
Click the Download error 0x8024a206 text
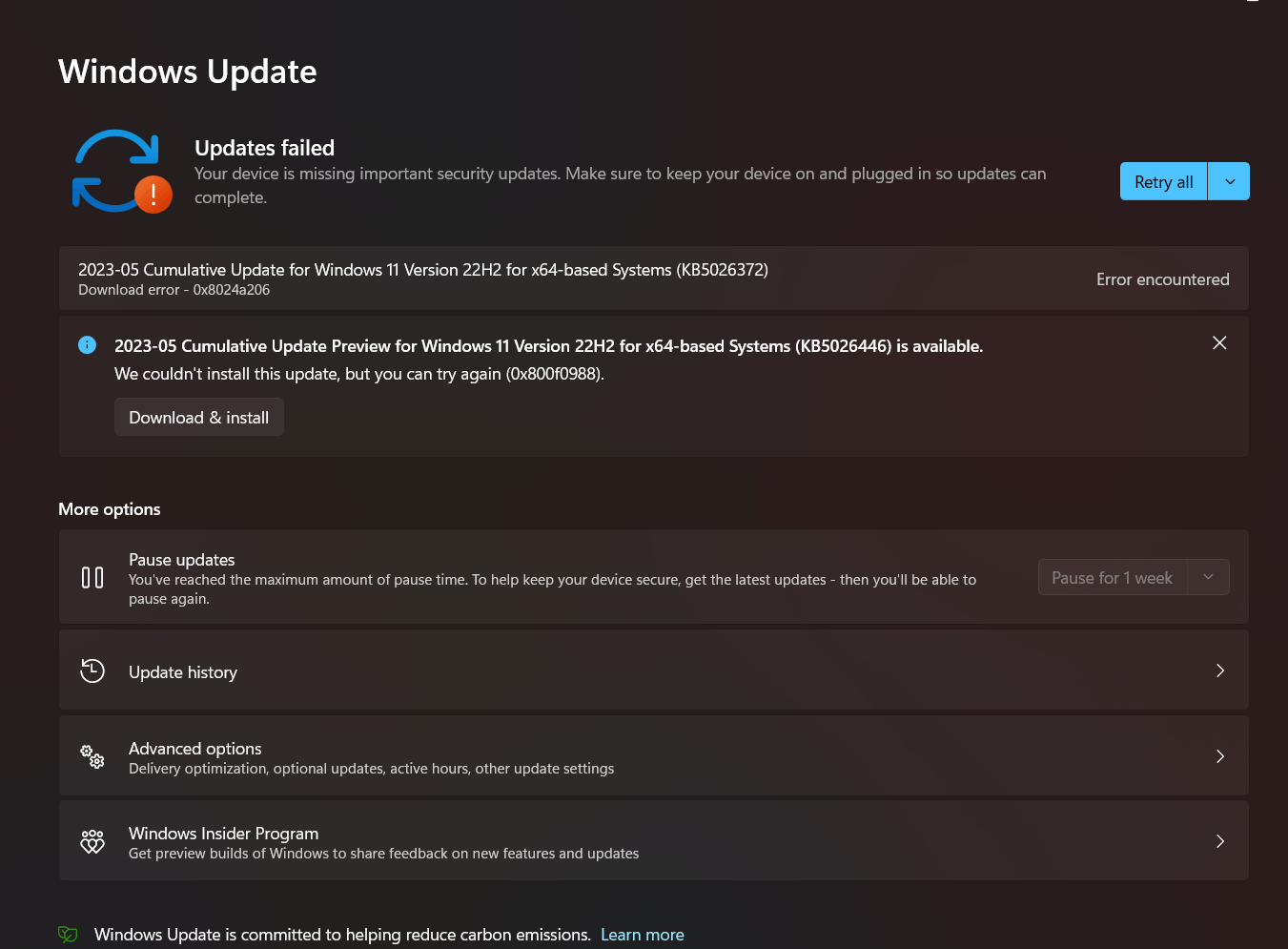[174, 290]
